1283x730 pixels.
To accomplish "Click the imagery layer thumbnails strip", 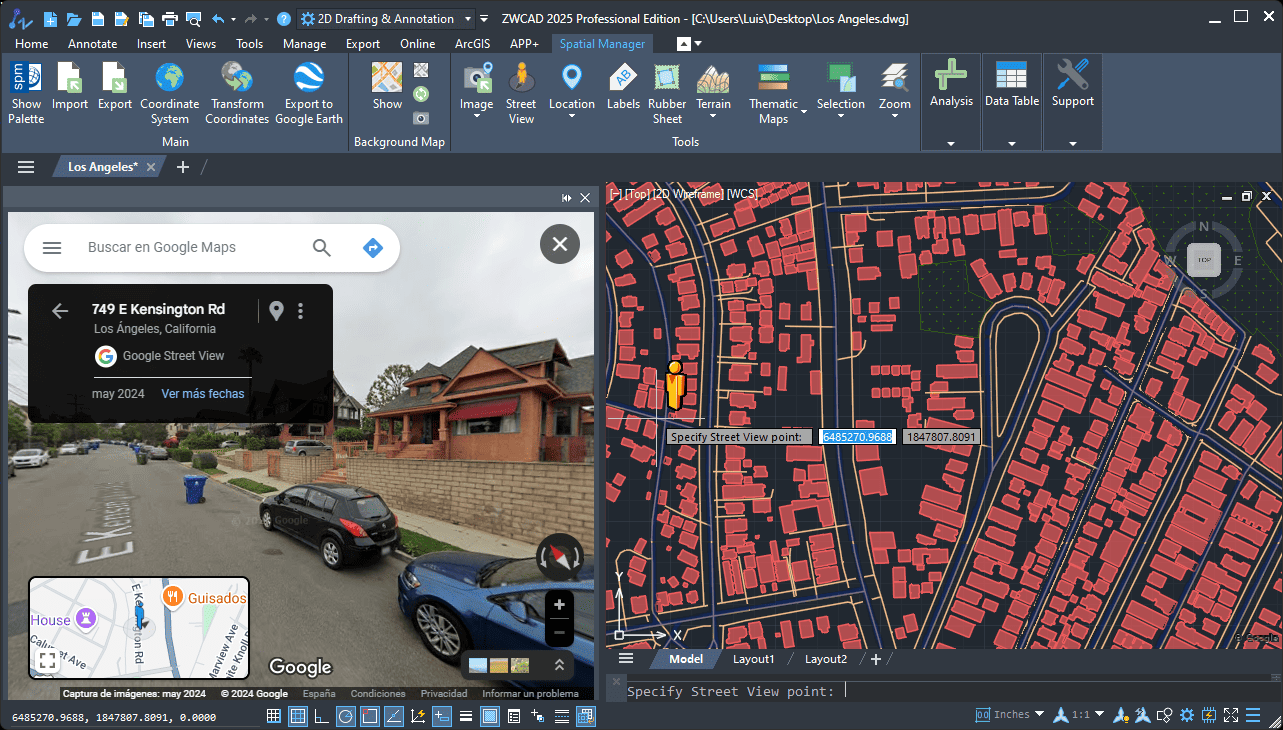I will tap(499, 665).
